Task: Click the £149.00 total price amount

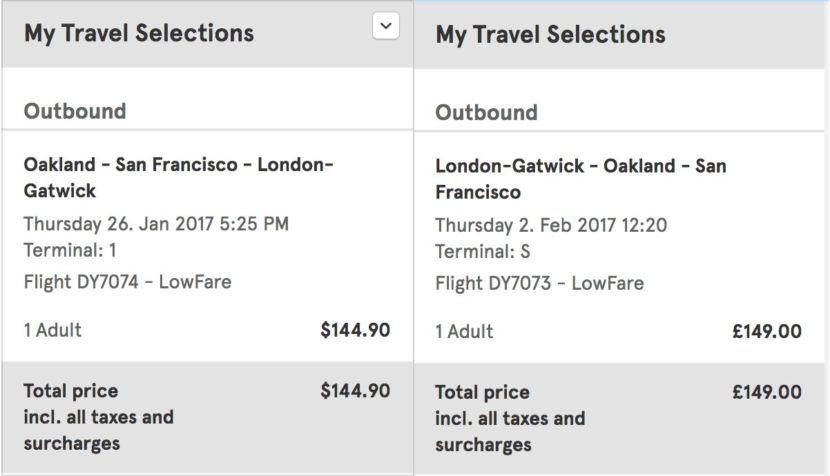Action: 767,392
